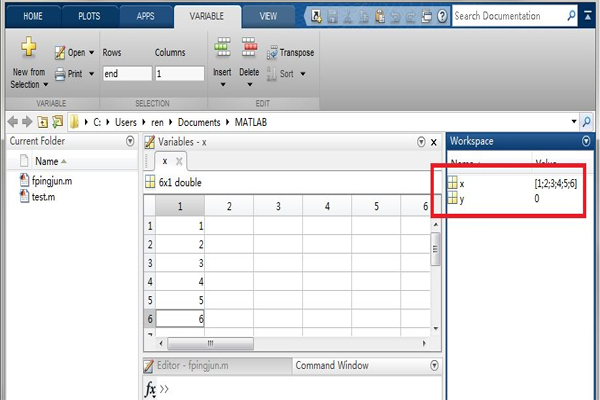600x400 pixels.
Task: Click the Columns input field
Action: [179, 73]
